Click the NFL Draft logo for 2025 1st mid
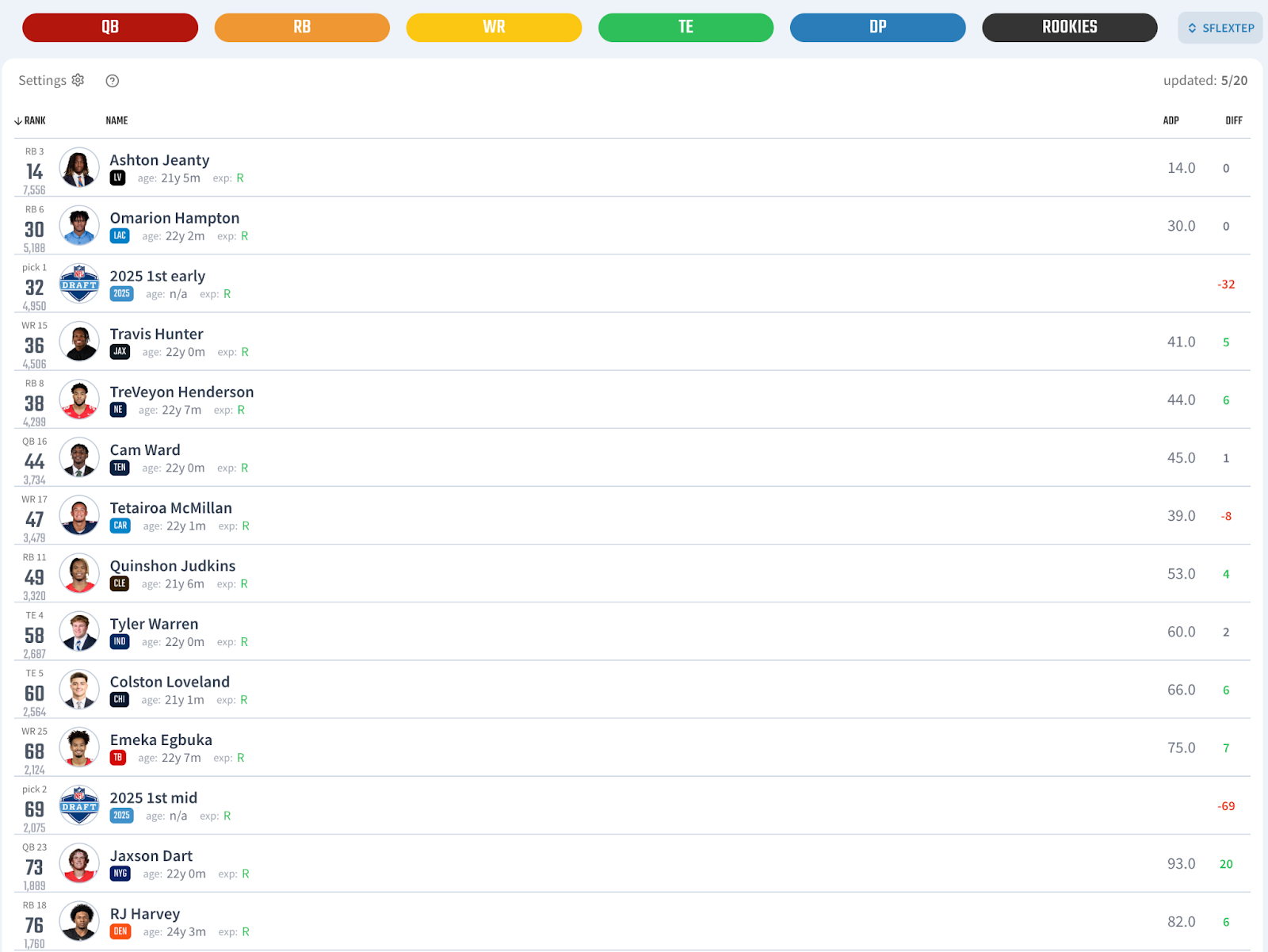The image size is (1268, 952). point(79,805)
